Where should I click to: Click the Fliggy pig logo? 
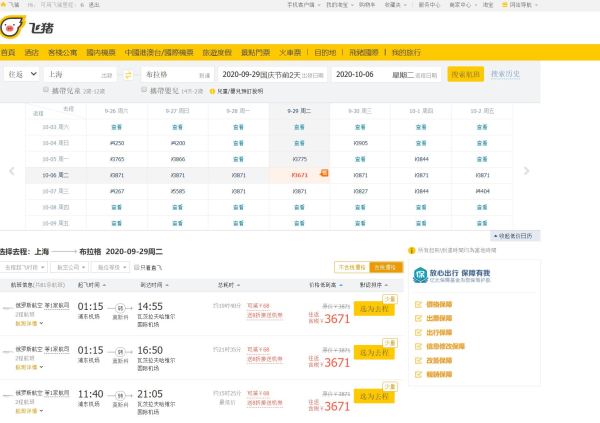coord(12,27)
